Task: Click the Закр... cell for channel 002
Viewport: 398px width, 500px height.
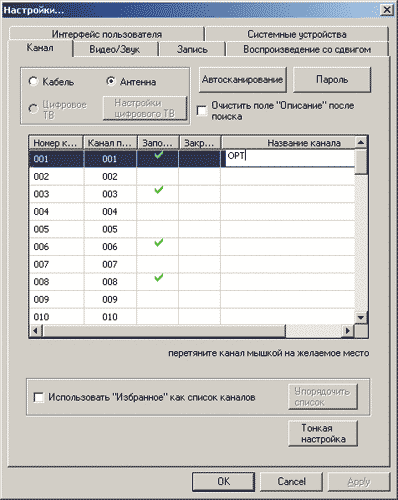Action: [x=200, y=176]
